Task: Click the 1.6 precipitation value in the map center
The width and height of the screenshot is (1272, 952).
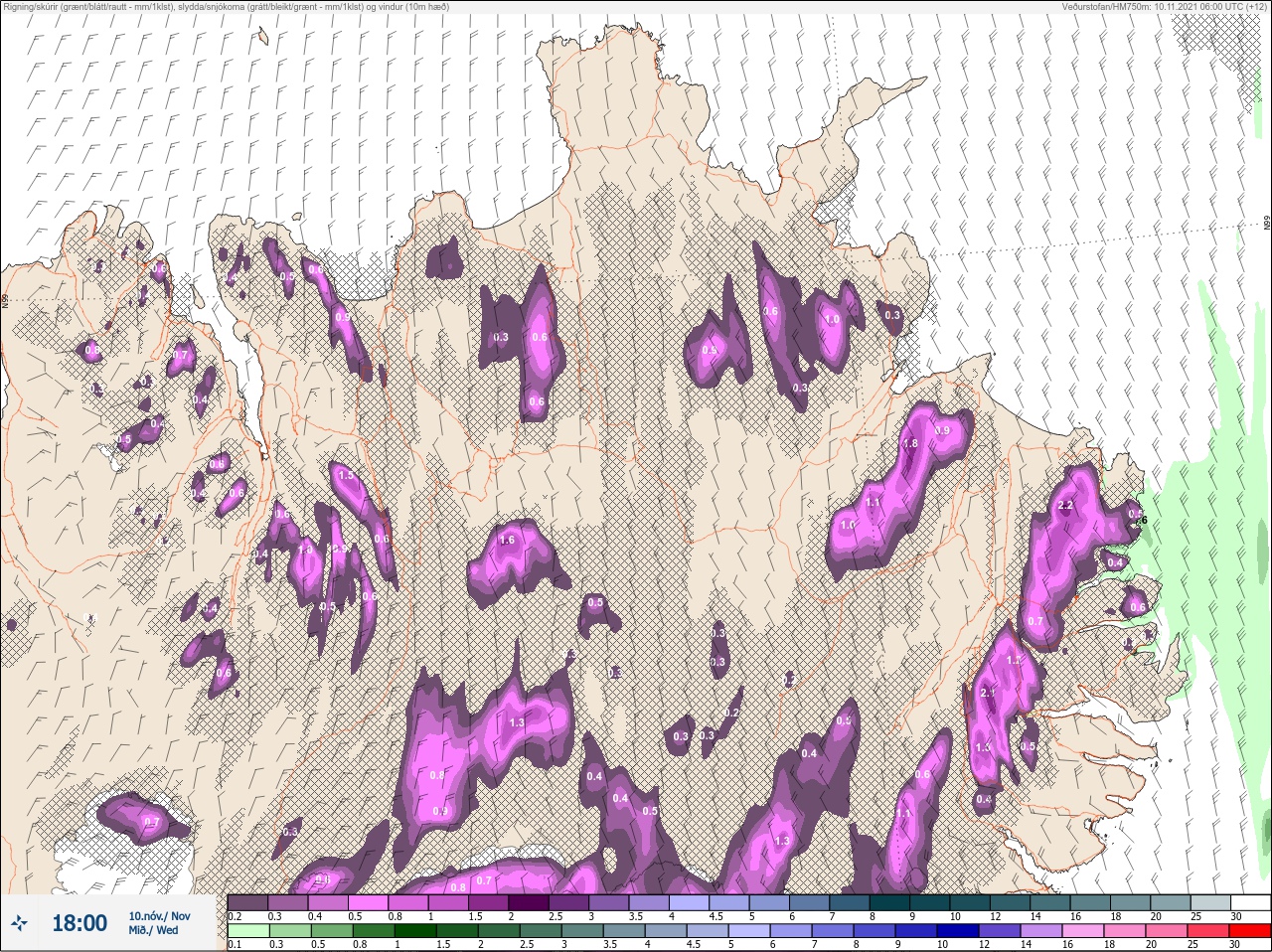Action: pyautogui.click(x=507, y=540)
